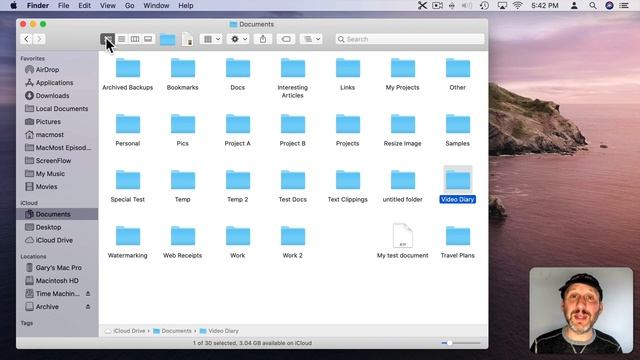
Task: Click Video Diary in the path bar
Action: (219, 331)
